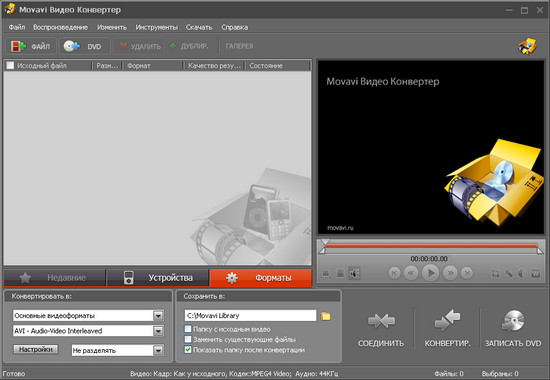The image size is (550, 380).
Task: Click the Исходный файл column header
Action: pyautogui.click(x=48, y=66)
